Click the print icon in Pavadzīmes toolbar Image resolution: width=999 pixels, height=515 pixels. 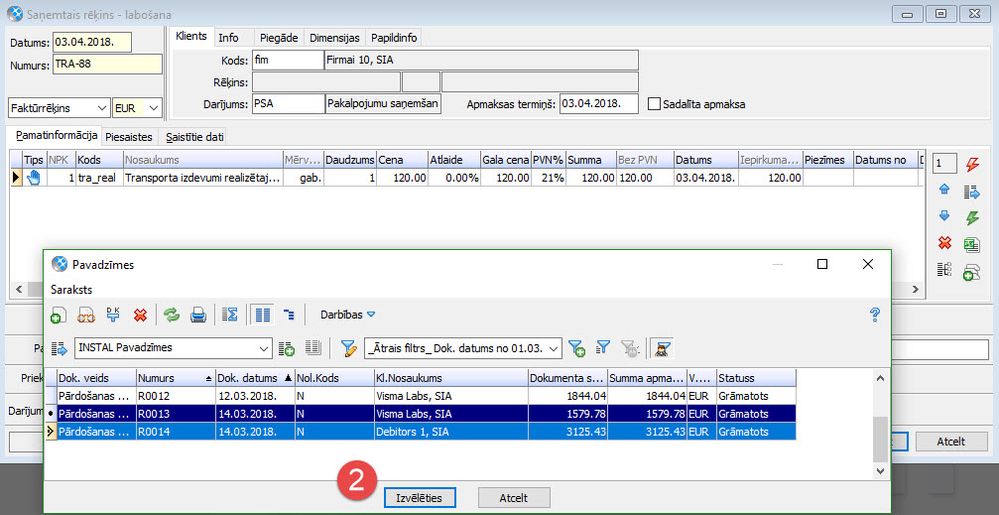click(198, 315)
